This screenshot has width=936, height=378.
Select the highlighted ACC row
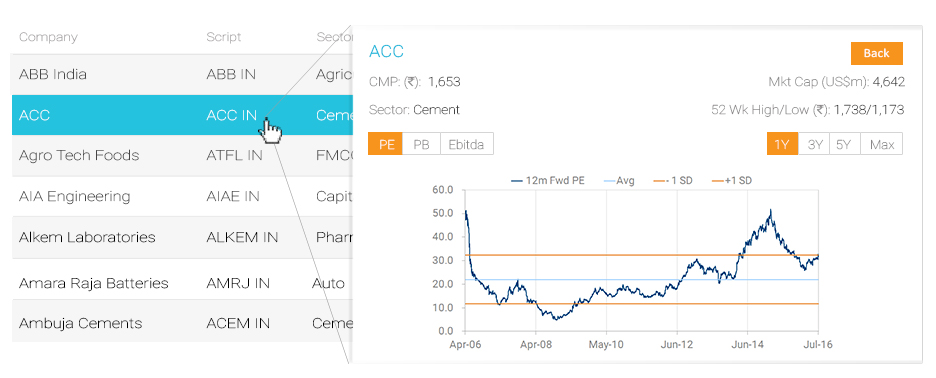[x=182, y=115]
